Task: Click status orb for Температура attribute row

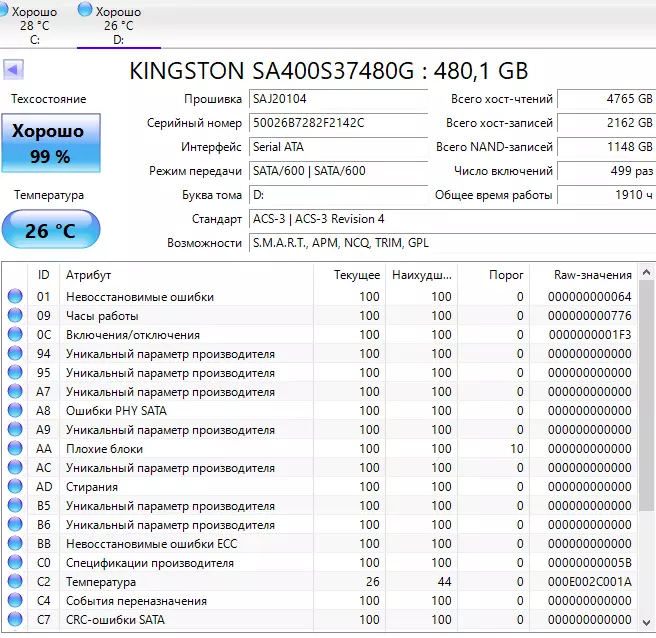Action: (x=15, y=582)
